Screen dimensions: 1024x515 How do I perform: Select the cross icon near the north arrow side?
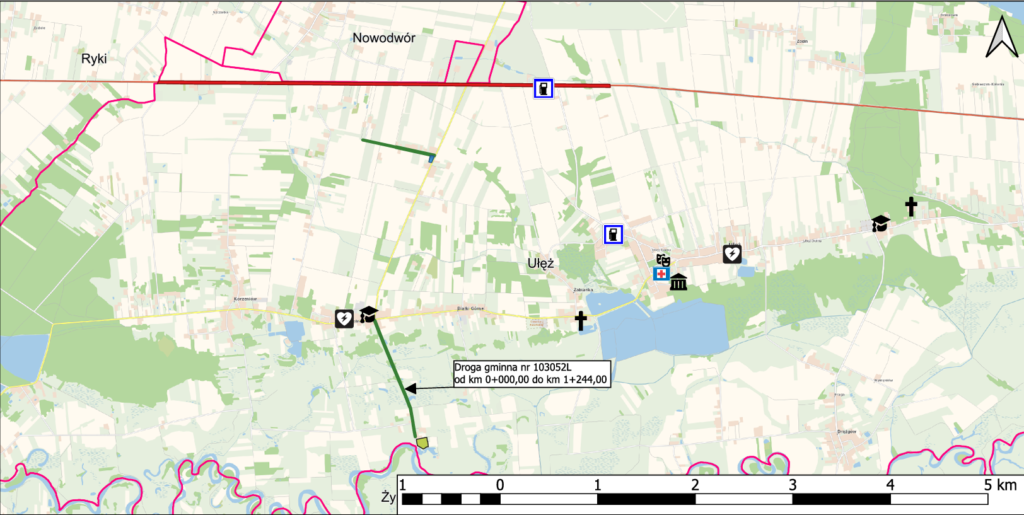(911, 207)
